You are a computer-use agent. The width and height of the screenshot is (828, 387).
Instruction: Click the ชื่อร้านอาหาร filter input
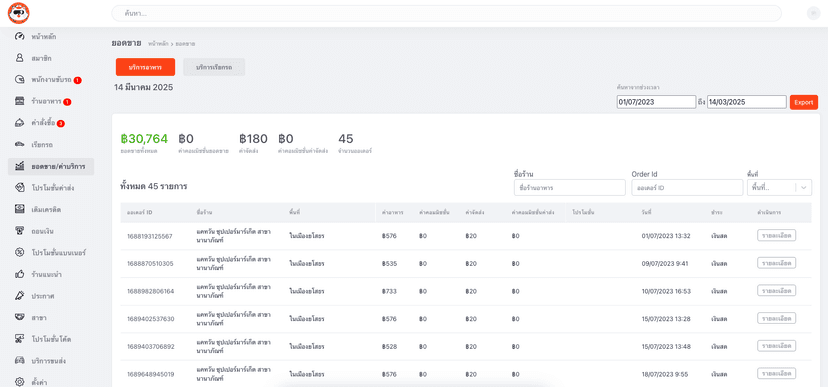569,187
